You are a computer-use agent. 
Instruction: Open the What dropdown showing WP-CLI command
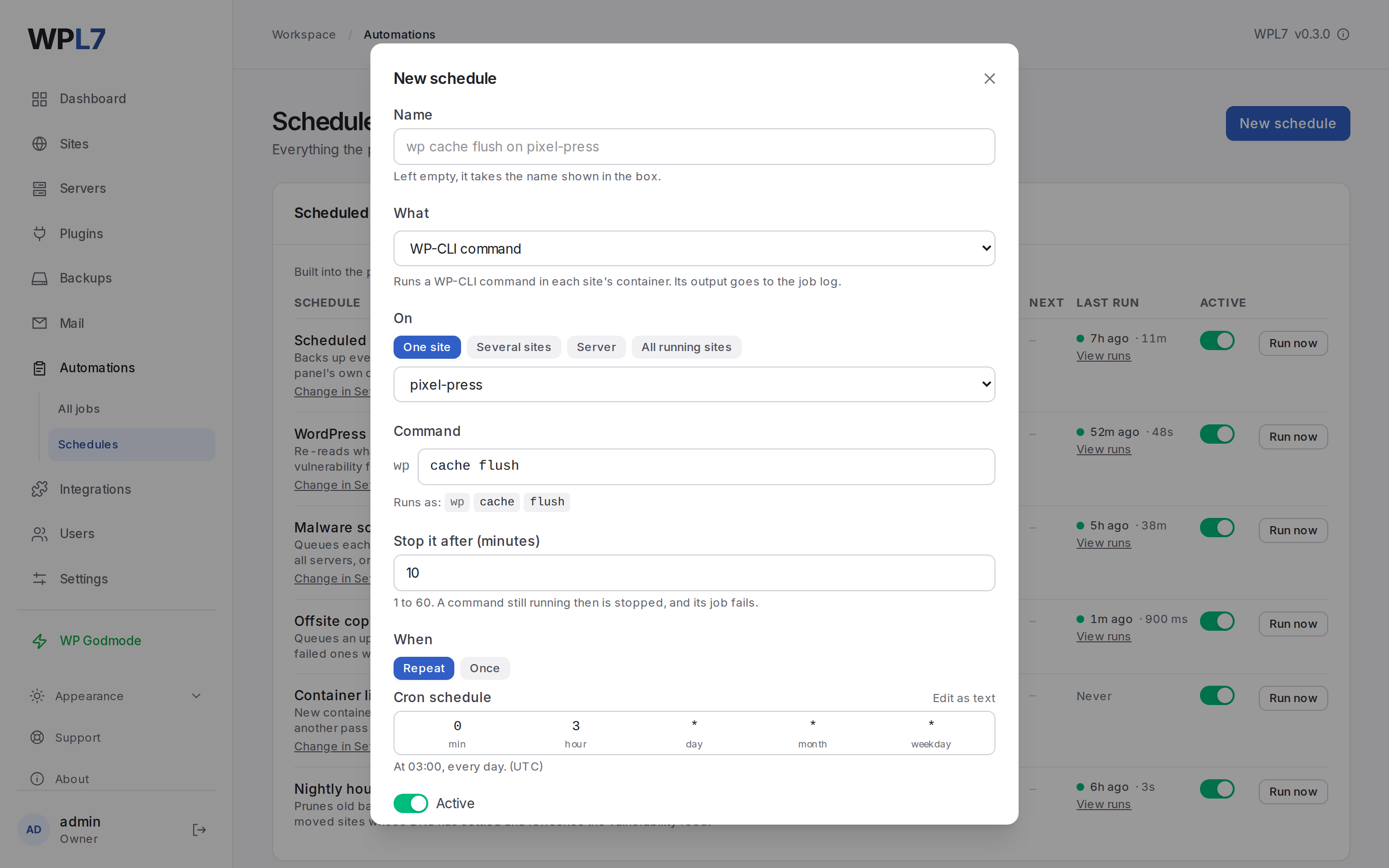click(694, 248)
